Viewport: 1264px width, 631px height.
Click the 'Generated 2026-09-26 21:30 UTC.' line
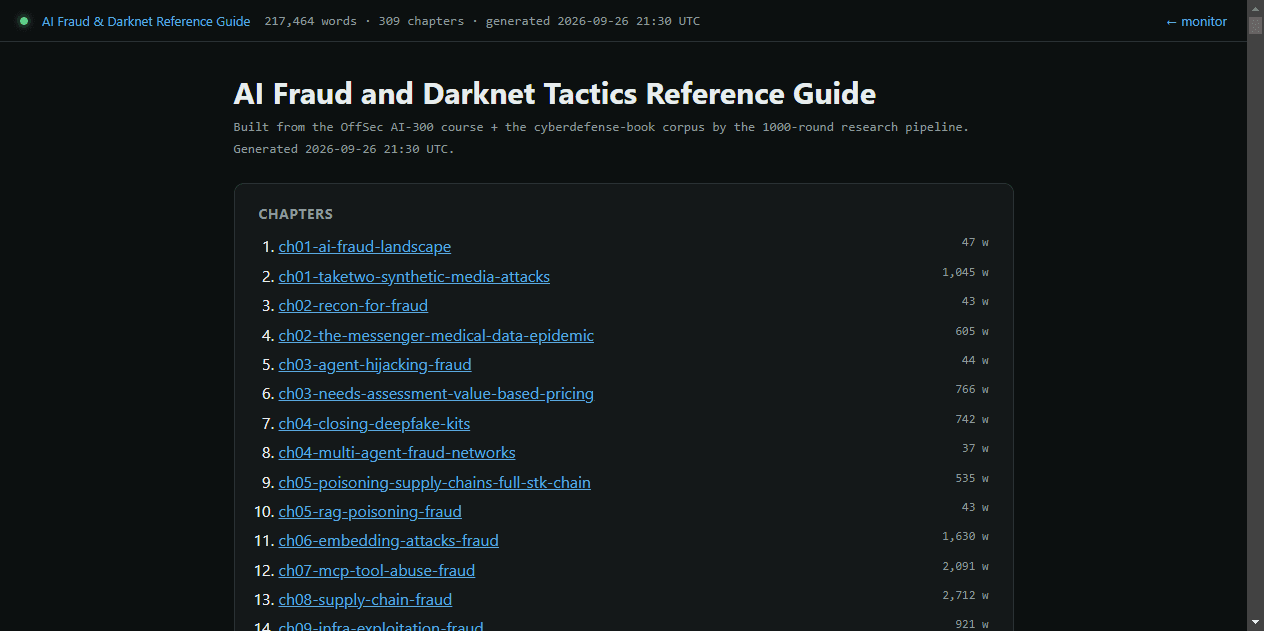click(x=344, y=149)
